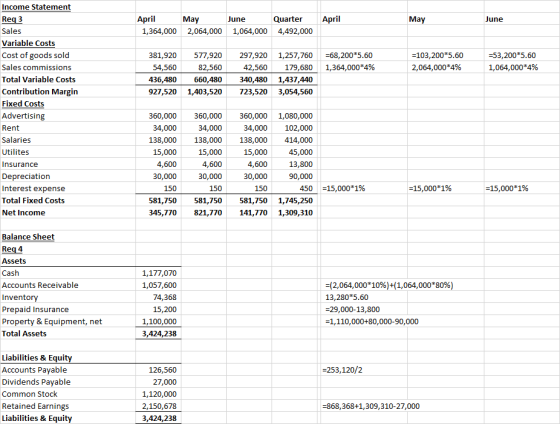Image resolution: width=560 pixels, height=424 pixels.
Task: Select prepaid insurance value 15,200
Action: point(165,310)
